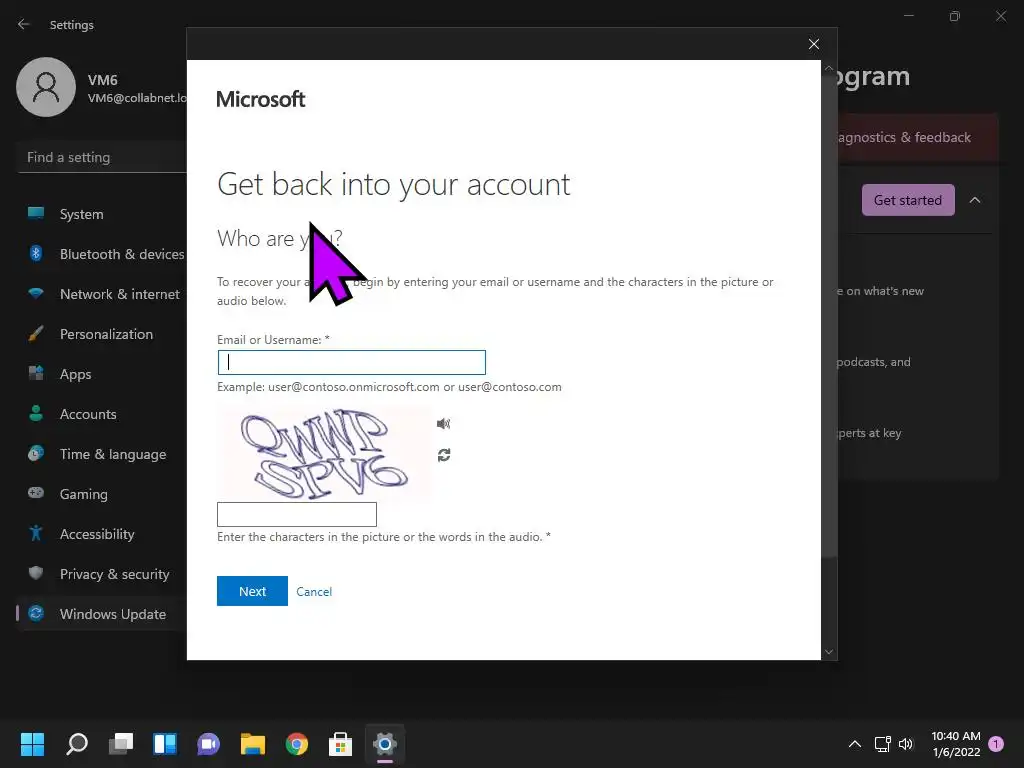Click the Email or Username field
1024x768 pixels.
[351, 362]
